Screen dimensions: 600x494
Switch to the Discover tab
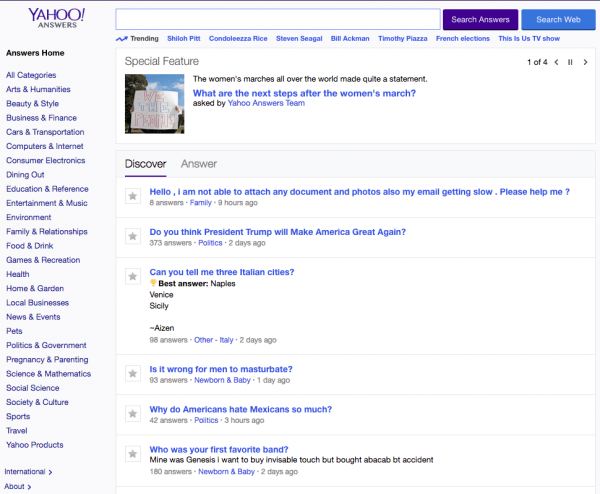tap(145, 164)
